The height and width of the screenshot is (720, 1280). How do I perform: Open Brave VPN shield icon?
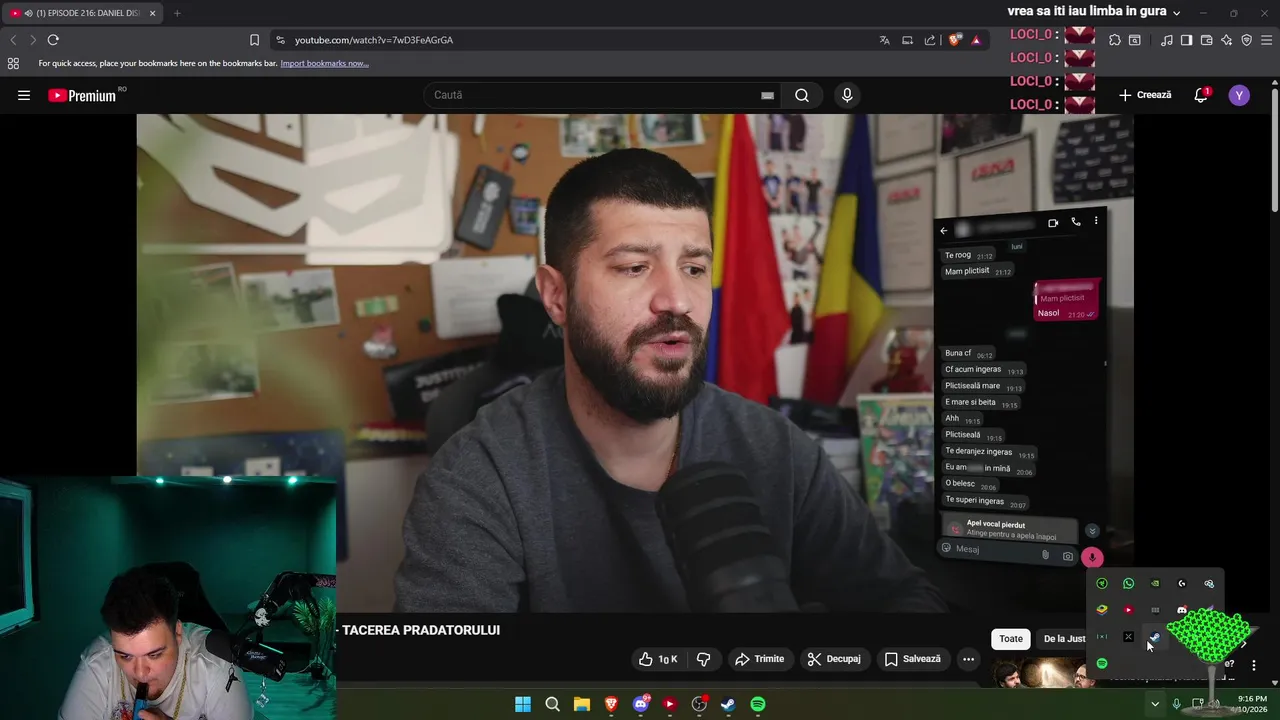point(1246,40)
